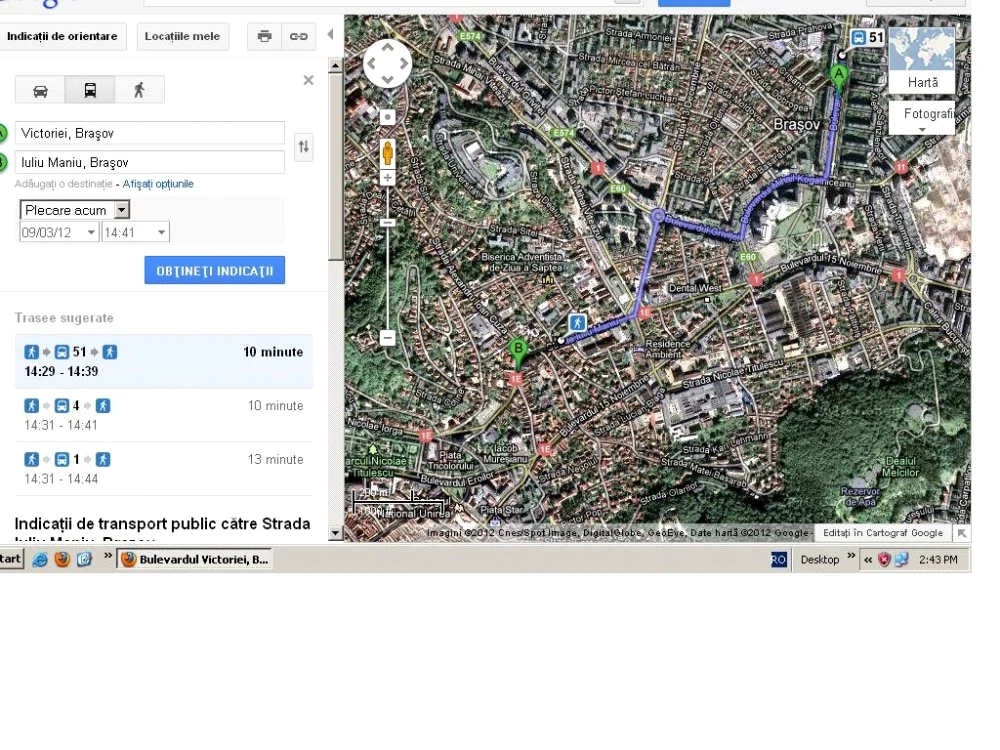Click the print directions icon
This screenshot has height=750, width=1000.
pyautogui.click(x=265, y=36)
